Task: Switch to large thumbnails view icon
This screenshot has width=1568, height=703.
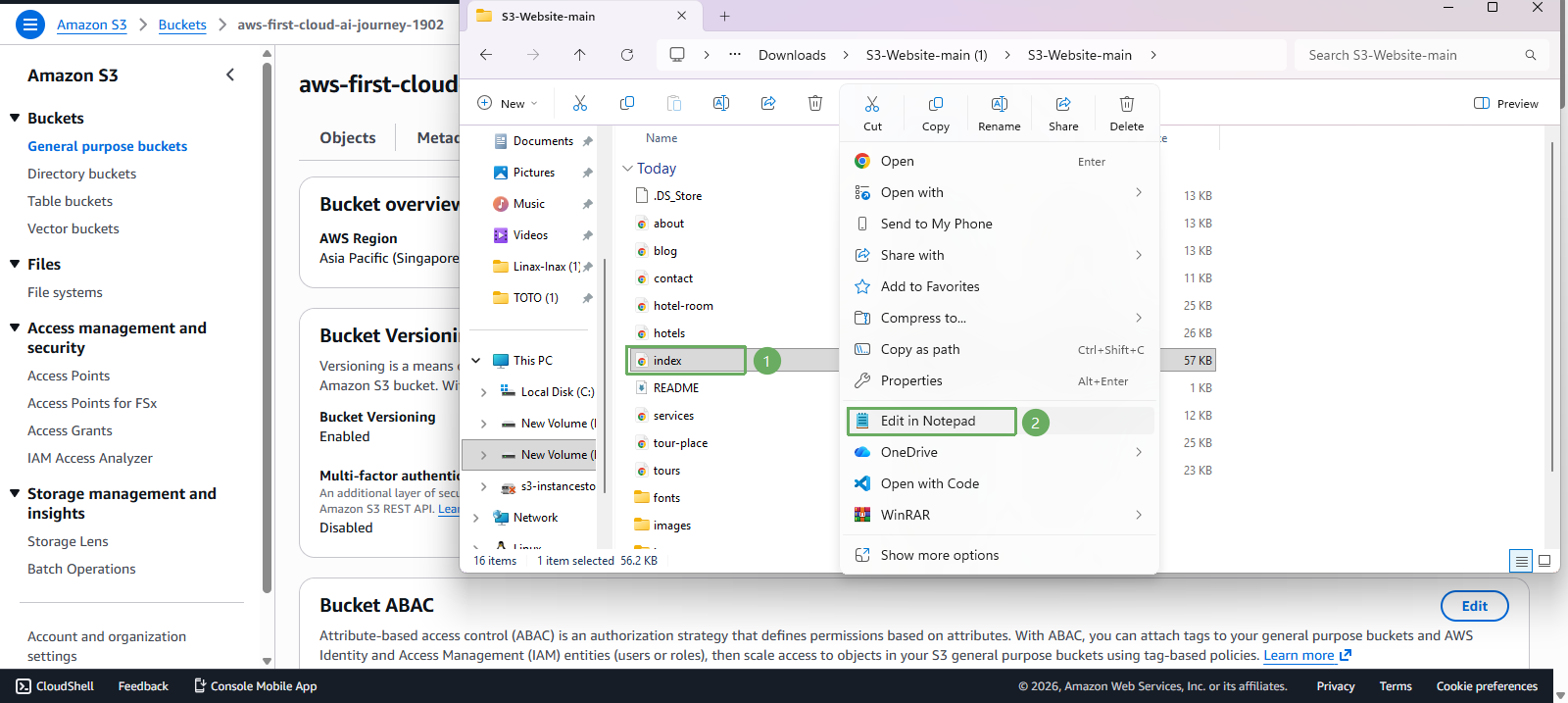Action: click(x=1544, y=561)
